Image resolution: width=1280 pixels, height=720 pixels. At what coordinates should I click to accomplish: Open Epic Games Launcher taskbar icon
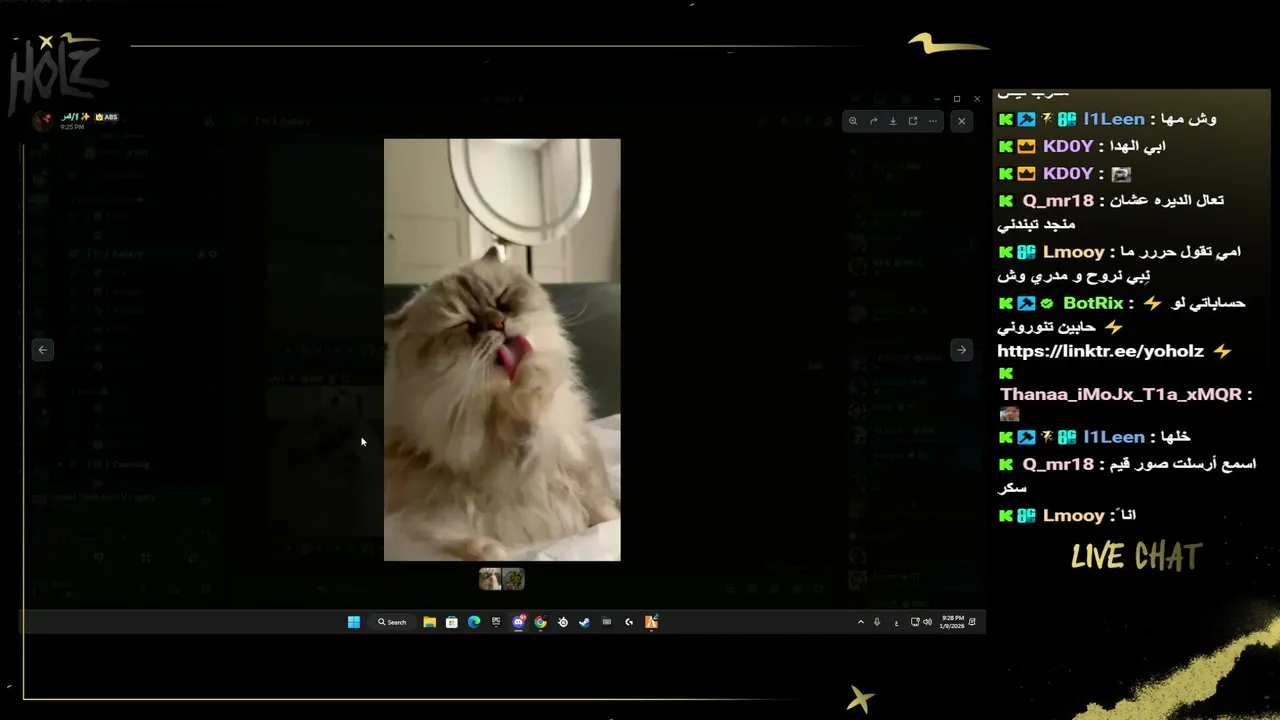tap(496, 622)
